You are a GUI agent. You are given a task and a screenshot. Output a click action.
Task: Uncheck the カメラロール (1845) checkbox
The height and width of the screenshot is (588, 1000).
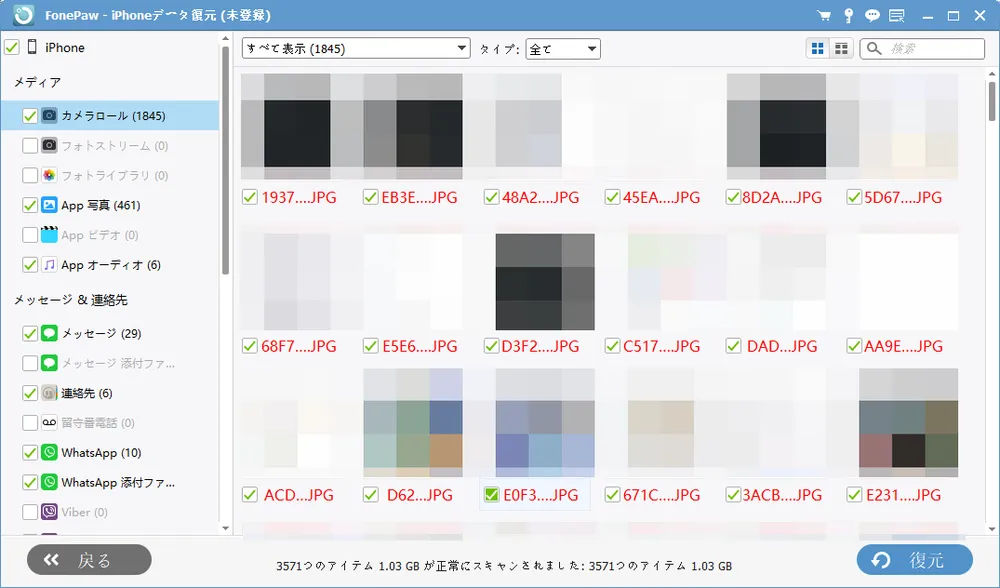coord(29,115)
